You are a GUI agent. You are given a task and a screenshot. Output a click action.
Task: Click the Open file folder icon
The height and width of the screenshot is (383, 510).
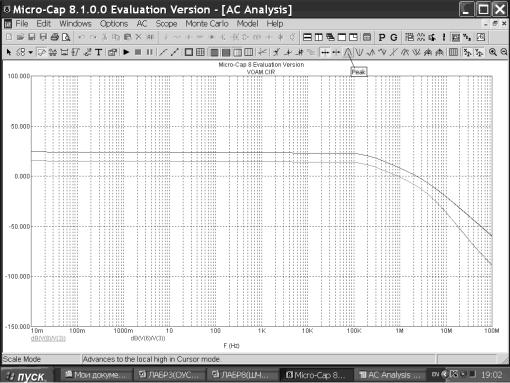20,37
